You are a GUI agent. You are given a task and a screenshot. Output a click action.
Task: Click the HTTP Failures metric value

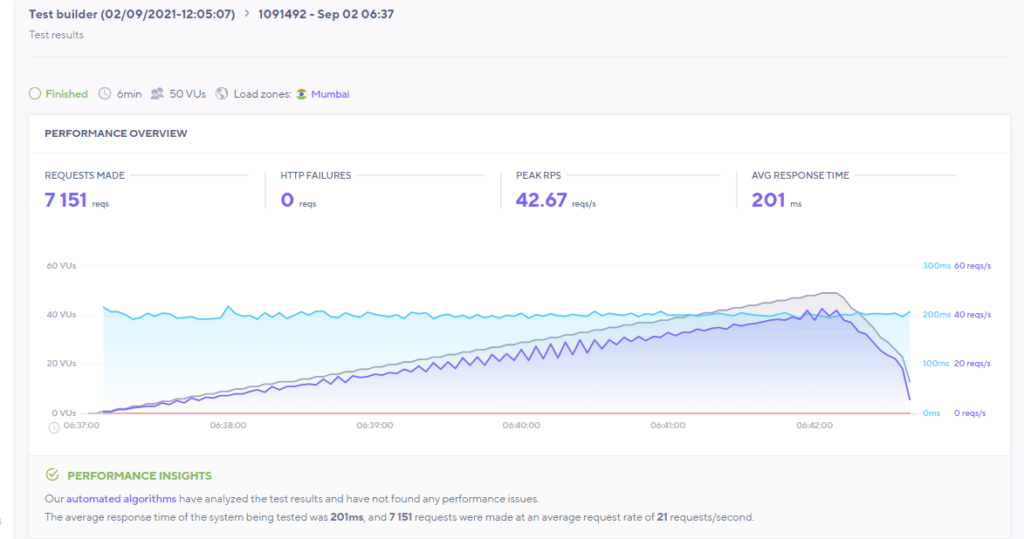(287, 199)
